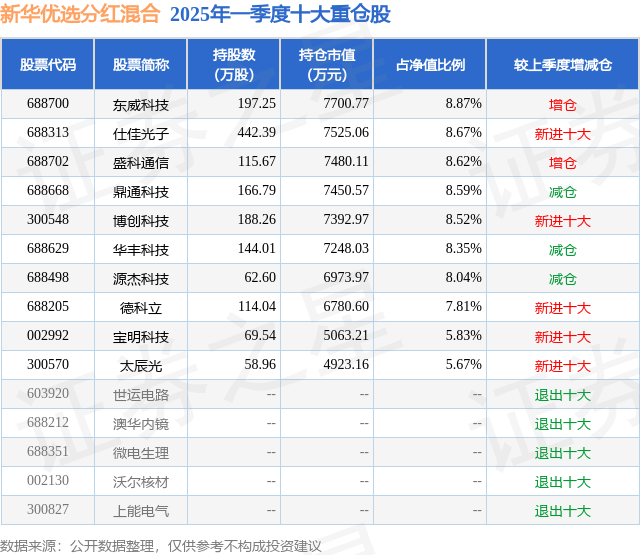
Task: Select stock code 002130
Action: pos(48,480)
